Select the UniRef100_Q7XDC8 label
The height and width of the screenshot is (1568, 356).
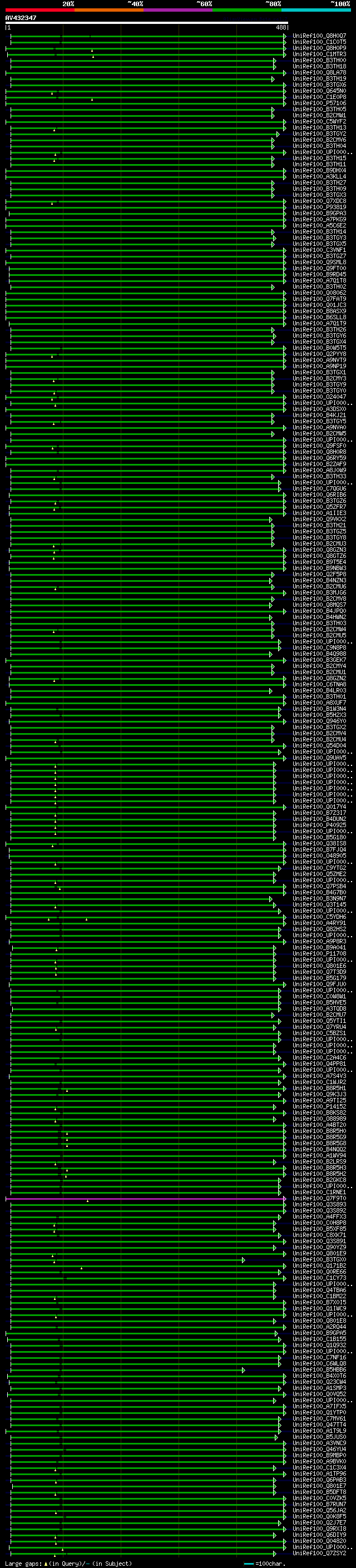point(319,201)
